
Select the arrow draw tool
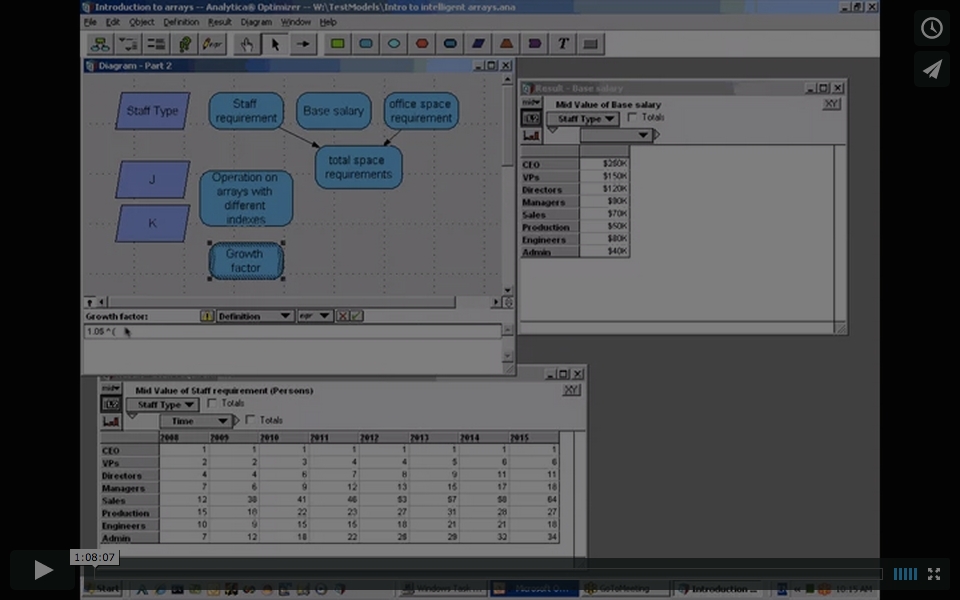(x=303, y=44)
